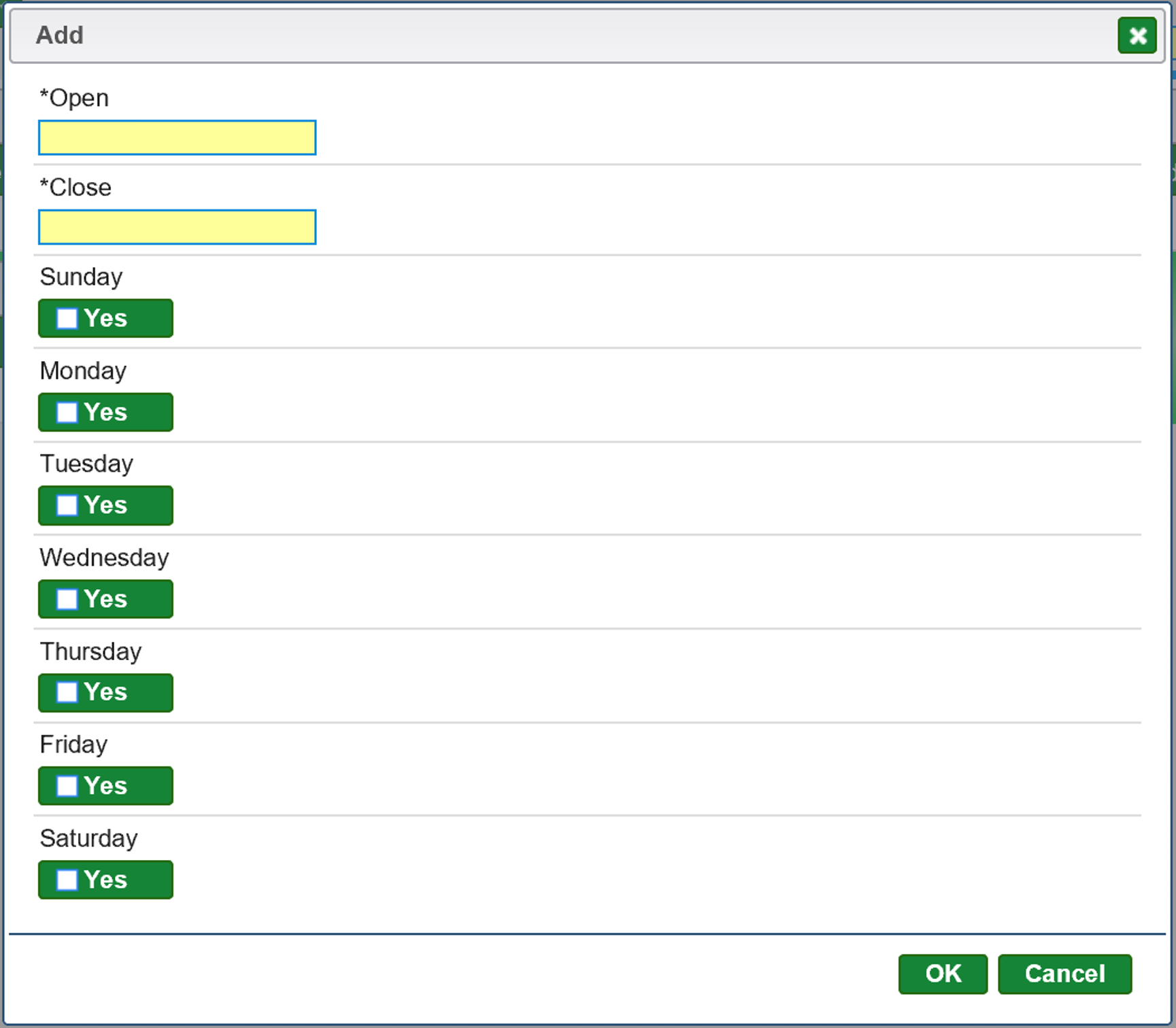This screenshot has width=1176, height=1028.
Task: Click the Cancel button
Action: tap(1064, 974)
